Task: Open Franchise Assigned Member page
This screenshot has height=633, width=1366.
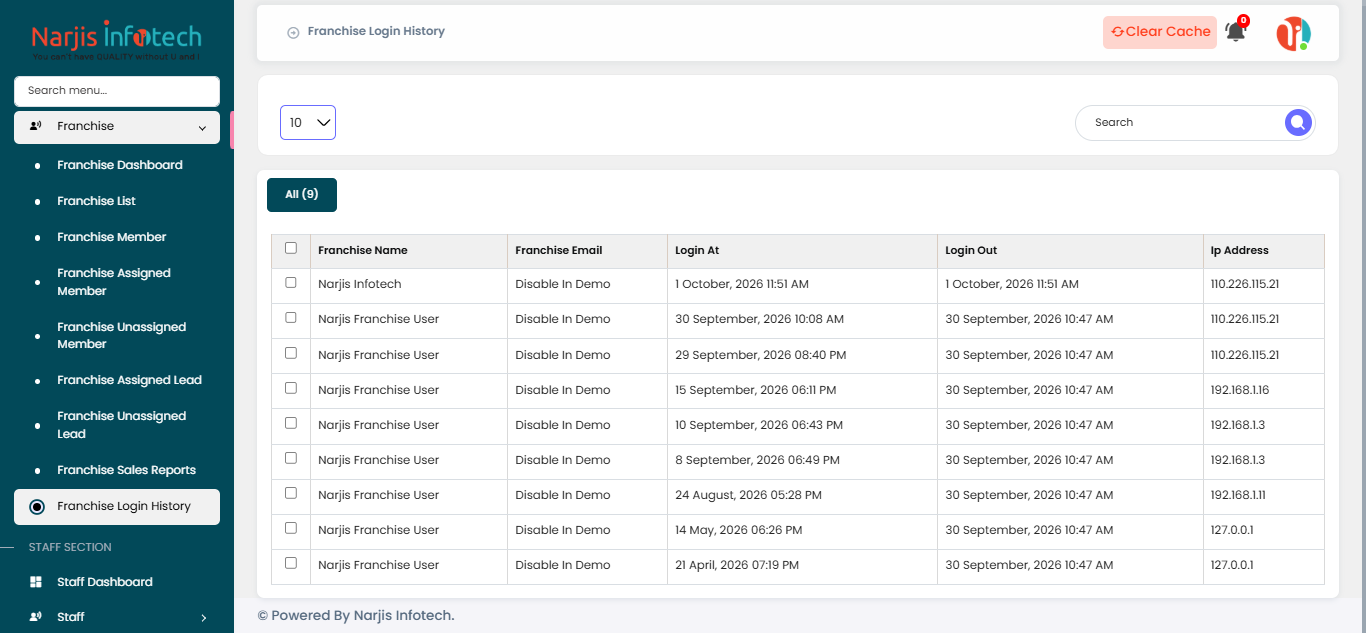Action: [114, 282]
